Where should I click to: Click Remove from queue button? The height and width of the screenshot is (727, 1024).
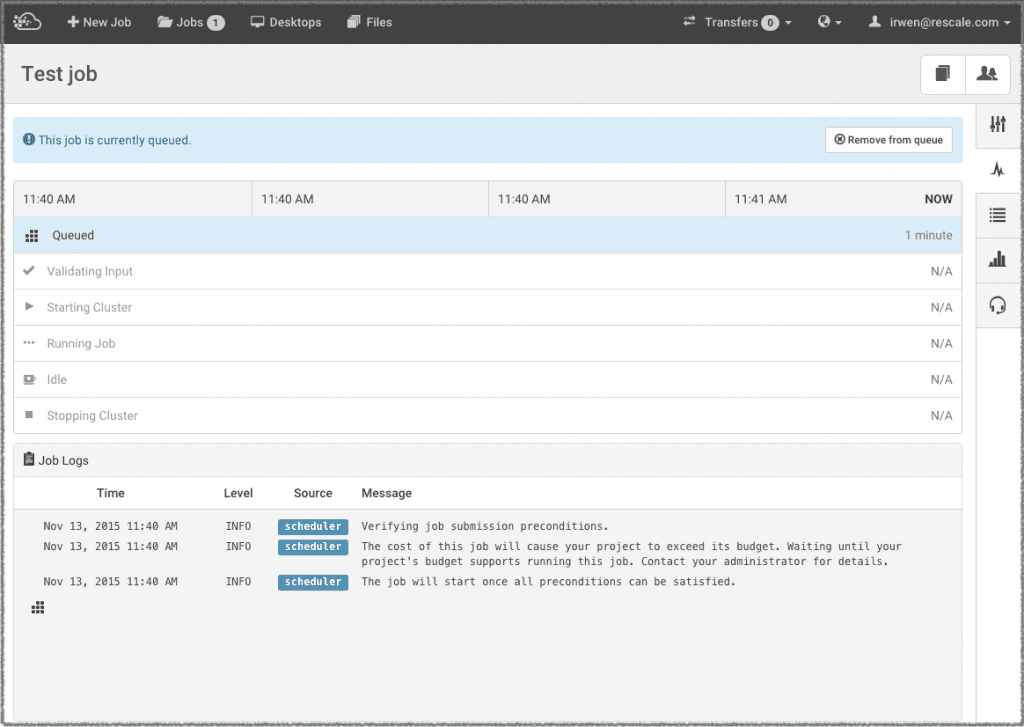point(888,140)
